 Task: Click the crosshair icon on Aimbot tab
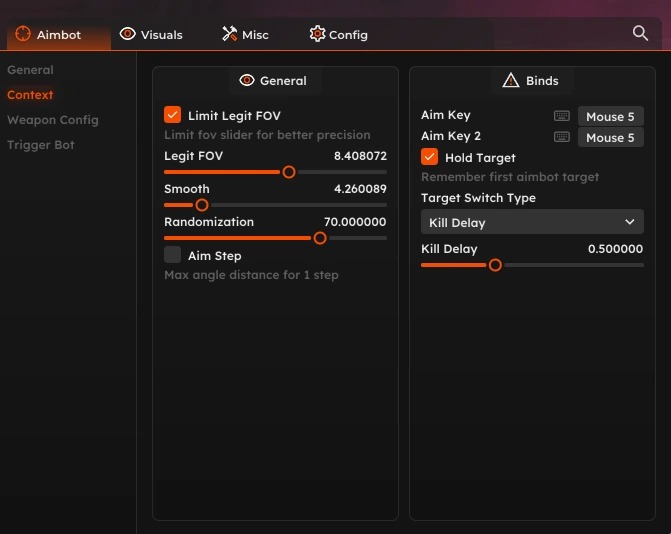coord(23,34)
